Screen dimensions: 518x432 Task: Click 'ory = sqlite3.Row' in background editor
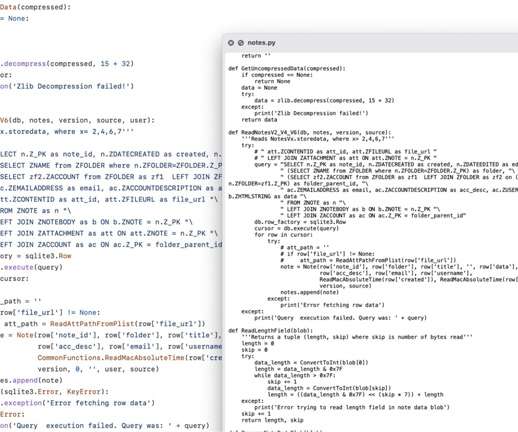click(x=36, y=256)
